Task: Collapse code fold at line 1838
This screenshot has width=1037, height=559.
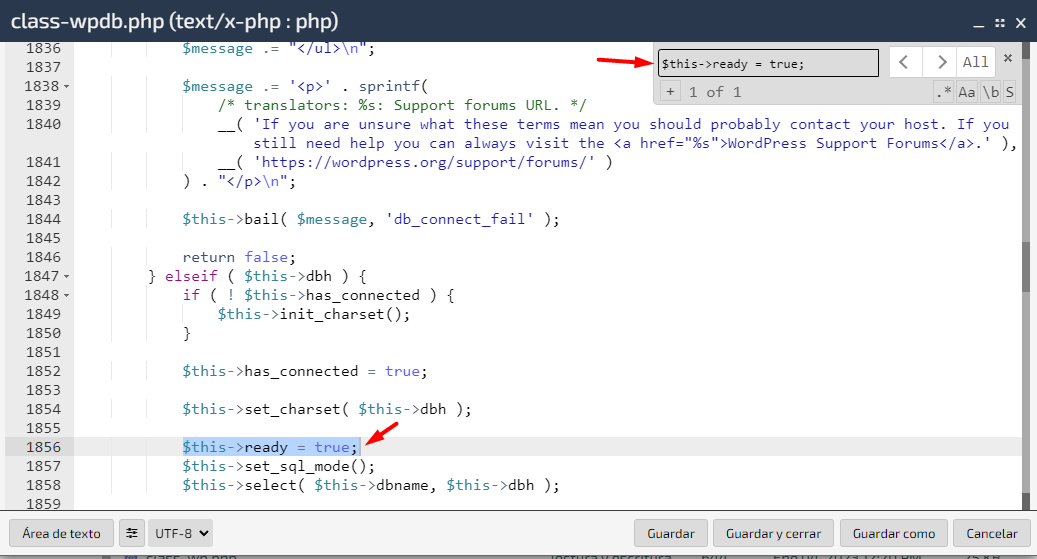Action: (x=67, y=86)
